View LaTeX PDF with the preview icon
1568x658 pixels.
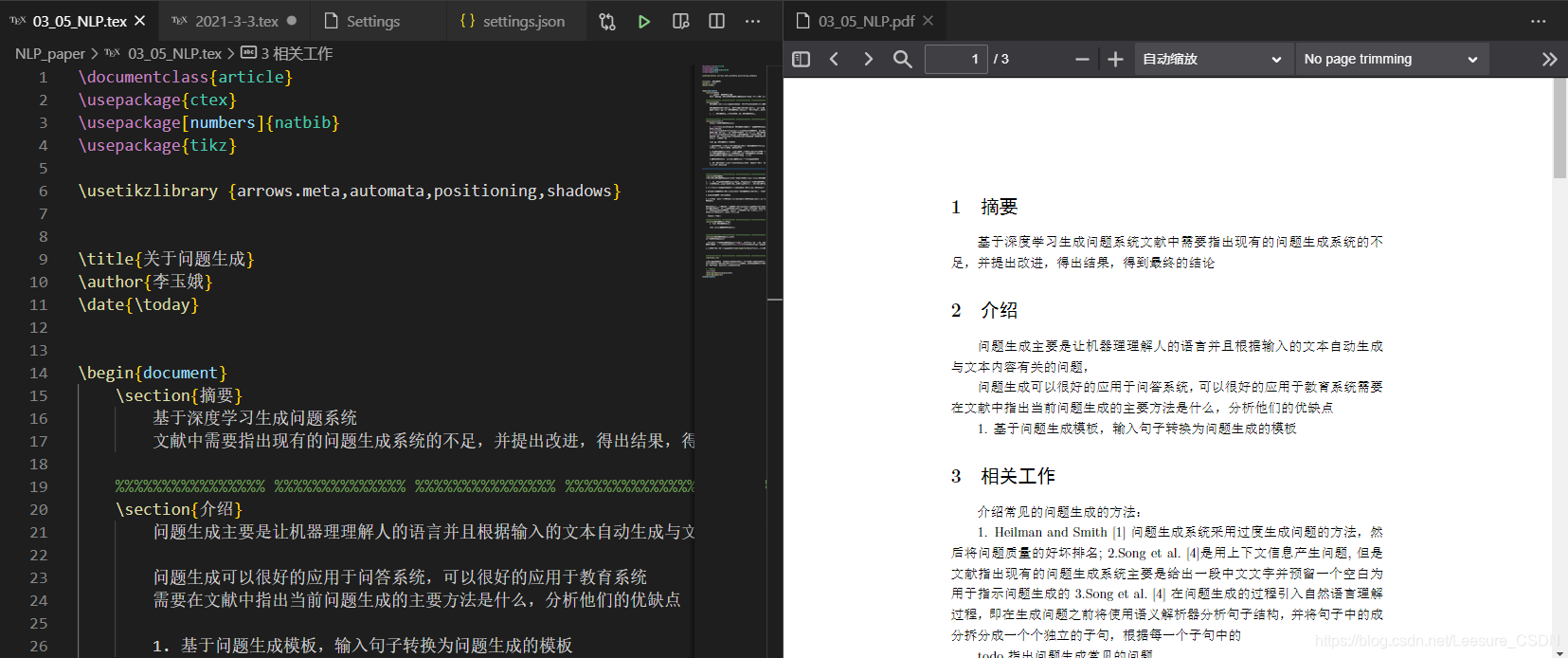pos(680,21)
